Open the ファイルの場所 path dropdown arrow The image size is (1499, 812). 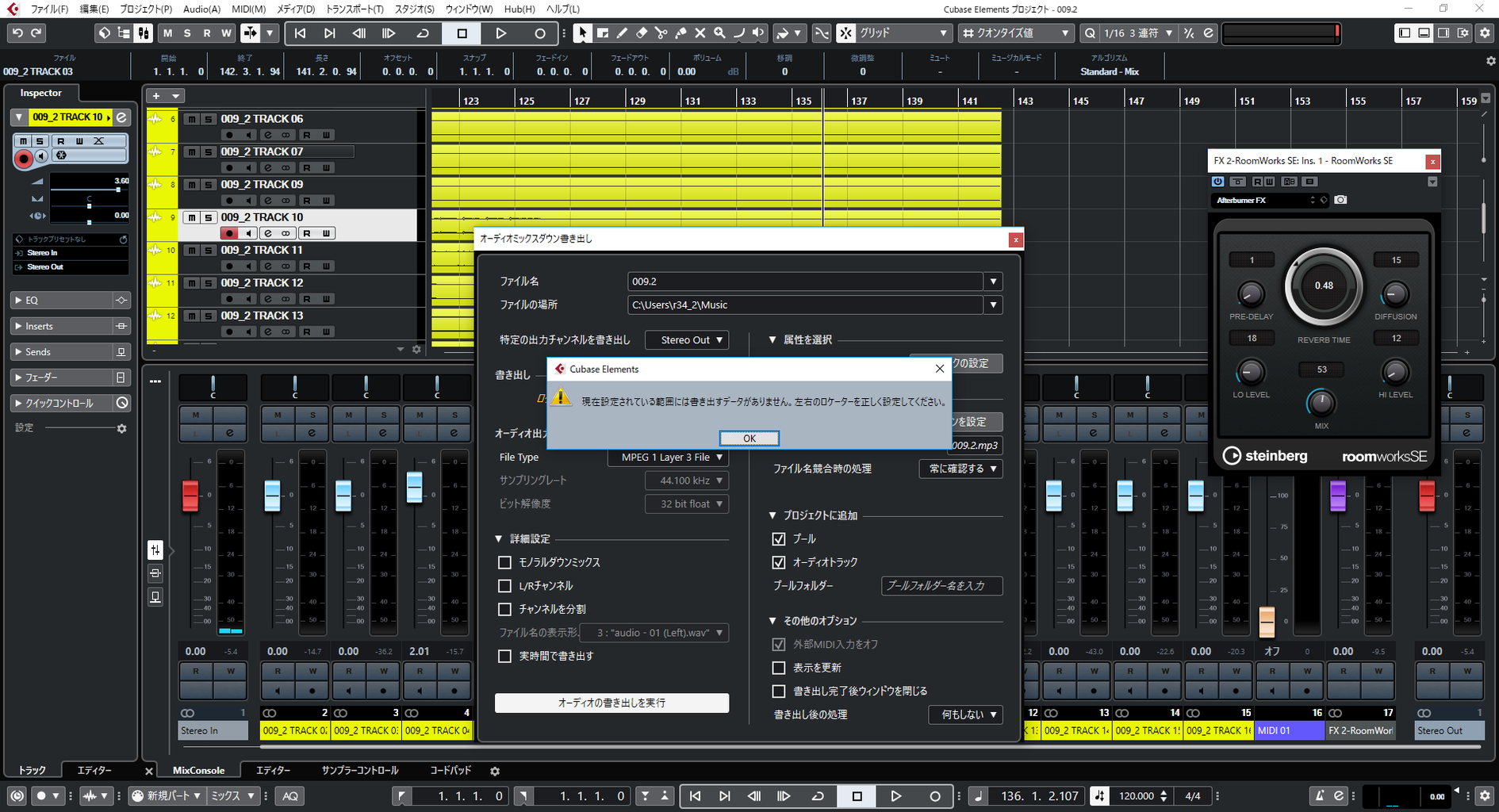click(993, 305)
